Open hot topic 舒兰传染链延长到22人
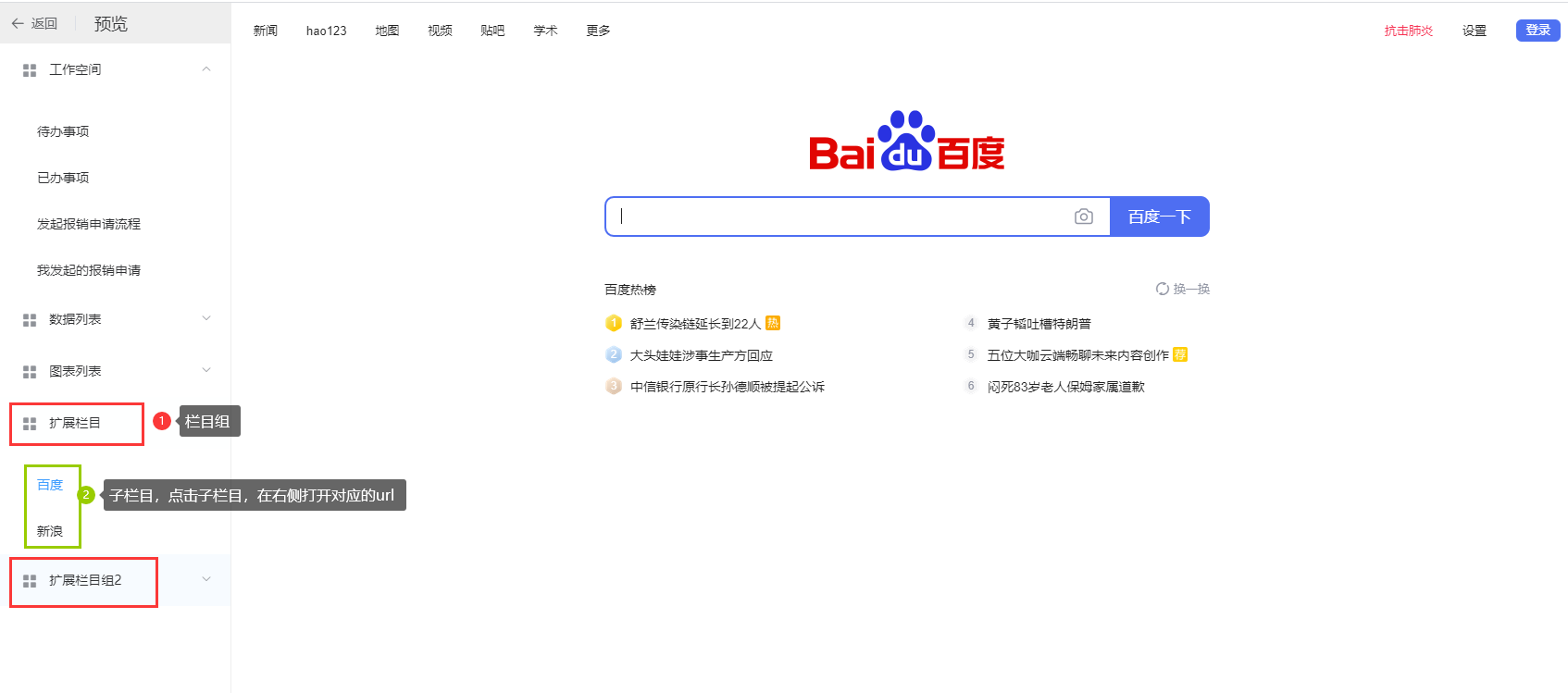 pos(695,324)
